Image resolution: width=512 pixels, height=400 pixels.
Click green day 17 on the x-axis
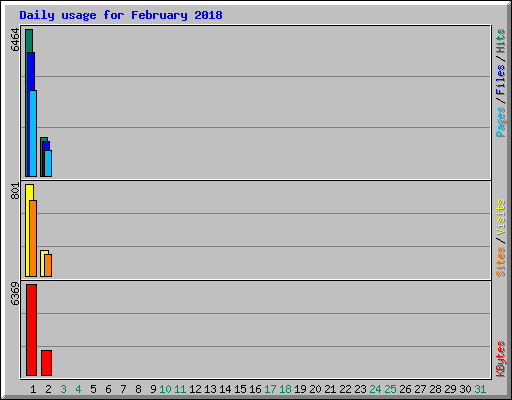270,389
